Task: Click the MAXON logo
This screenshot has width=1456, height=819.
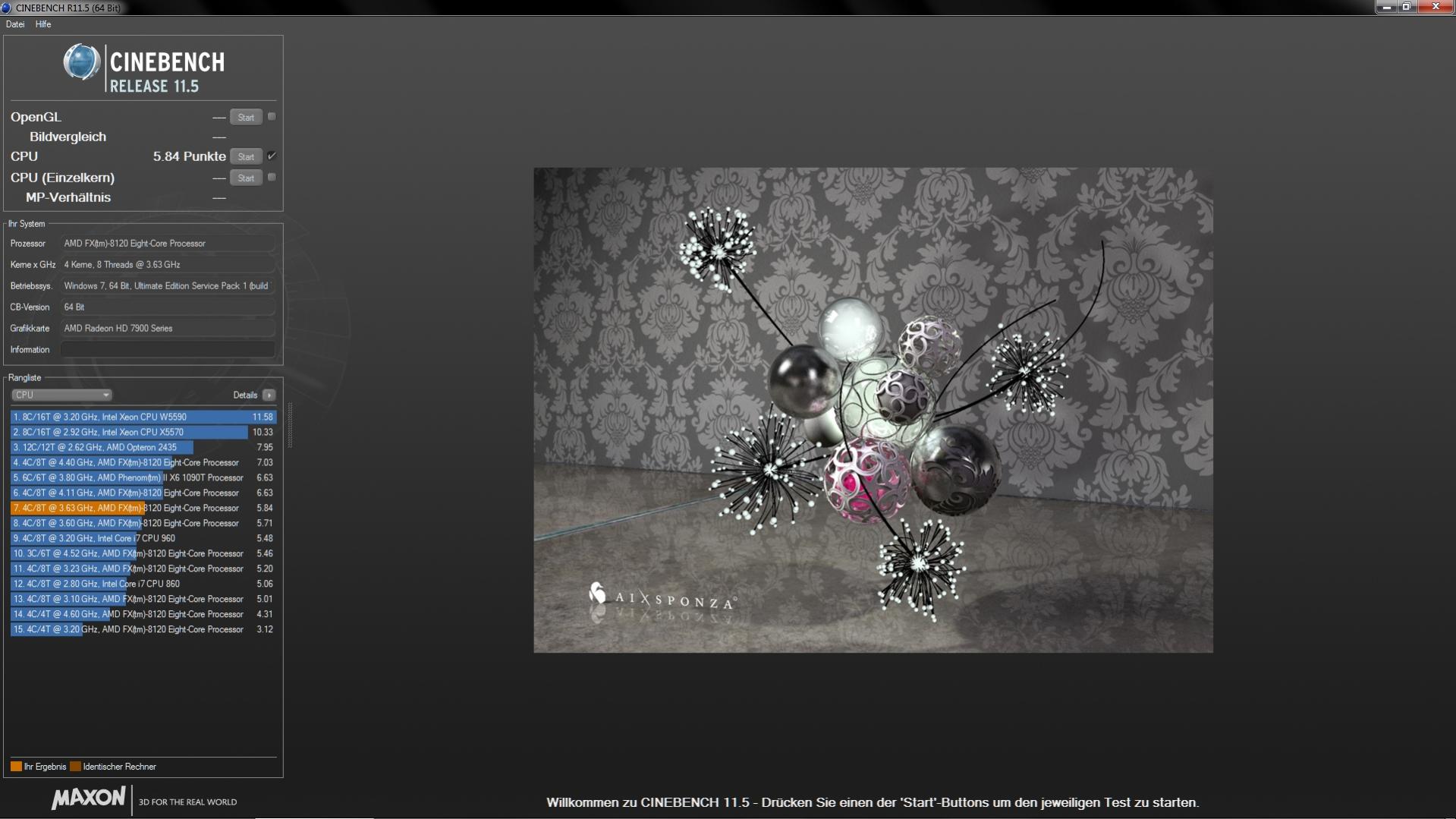Action: [88, 799]
